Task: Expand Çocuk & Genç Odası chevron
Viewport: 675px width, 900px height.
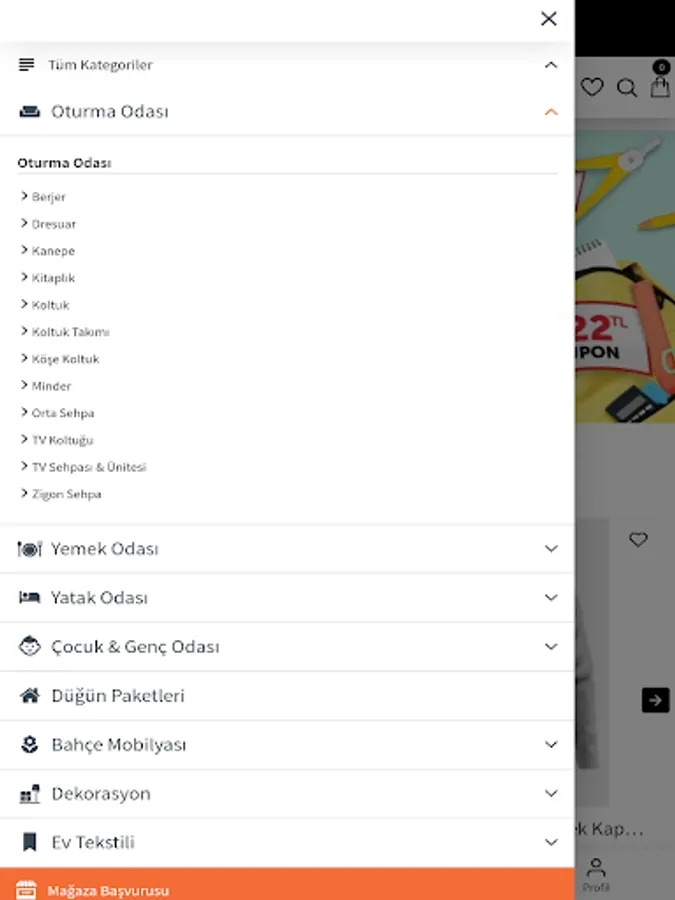Action: [551, 647]
